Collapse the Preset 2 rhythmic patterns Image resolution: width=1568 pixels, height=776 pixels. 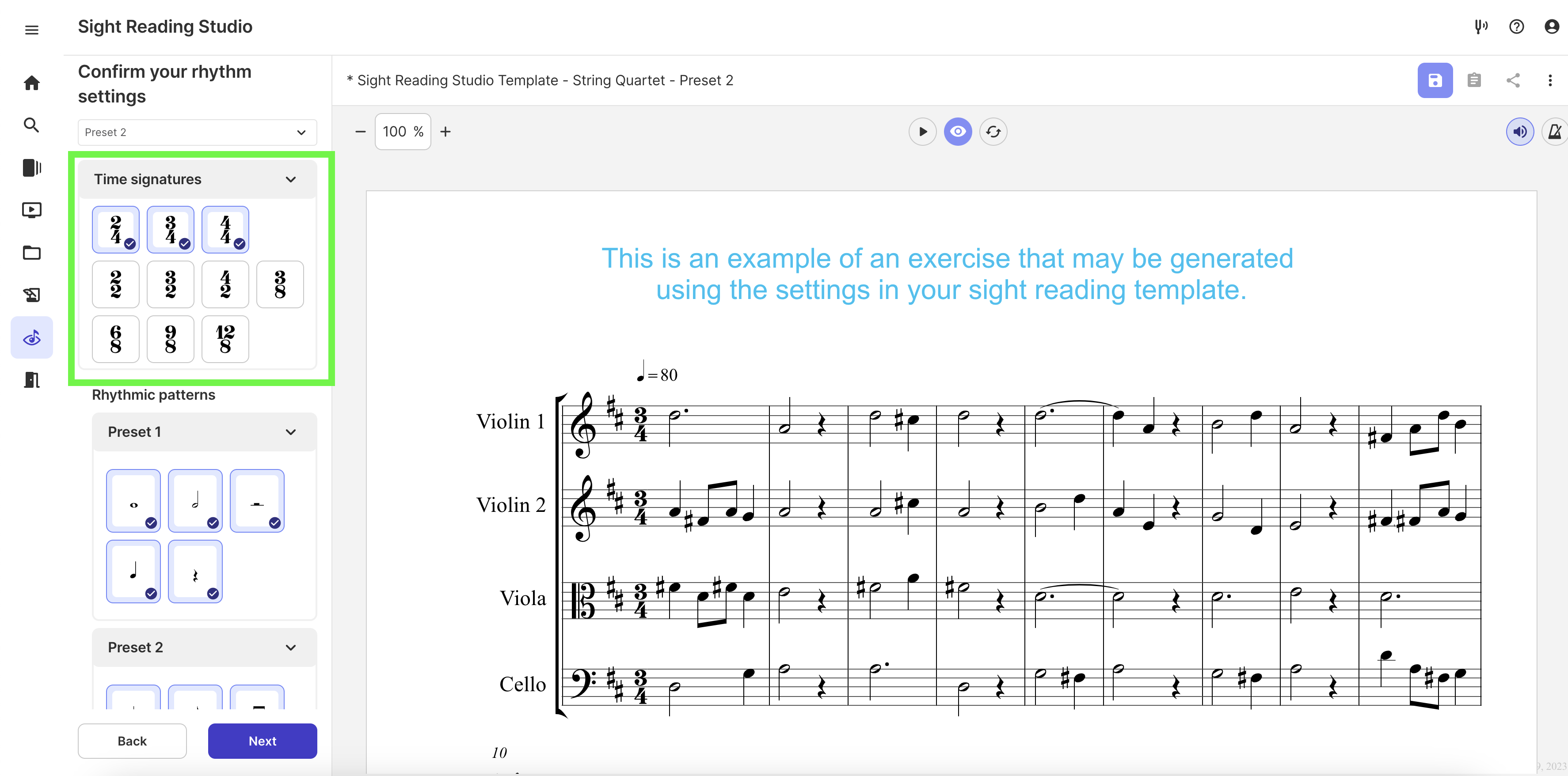(x=204, y=647)
